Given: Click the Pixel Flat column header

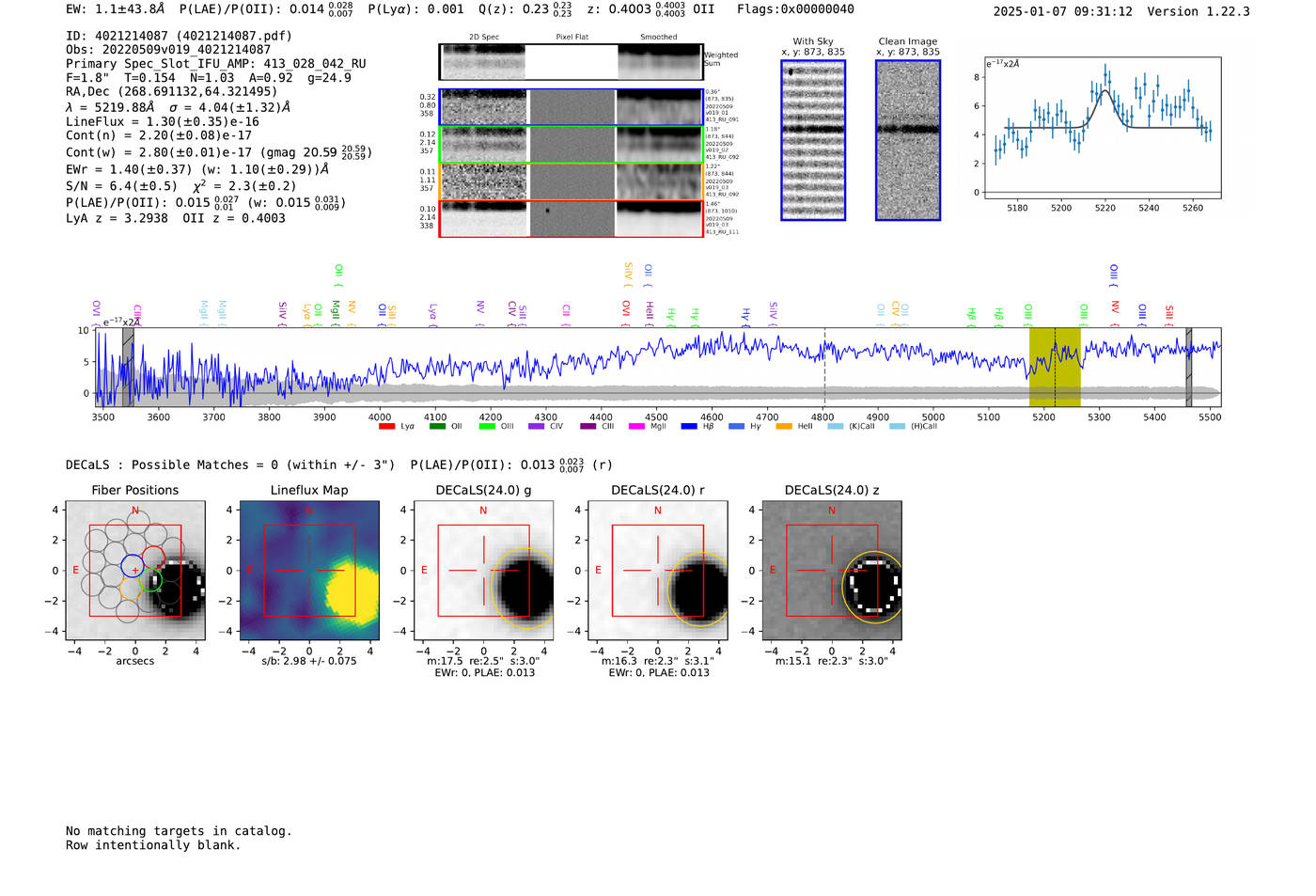Looking at the screenshot, I should 572,38.
